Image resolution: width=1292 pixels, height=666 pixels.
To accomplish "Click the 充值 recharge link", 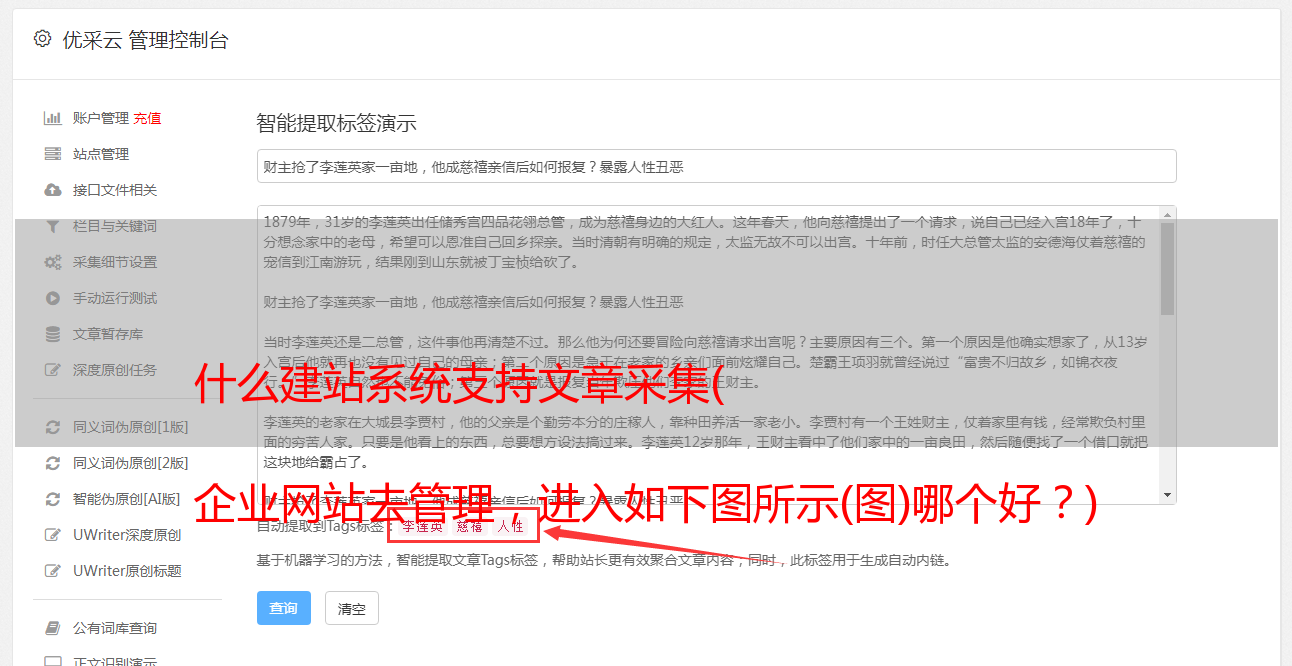I will pos(147,118).
